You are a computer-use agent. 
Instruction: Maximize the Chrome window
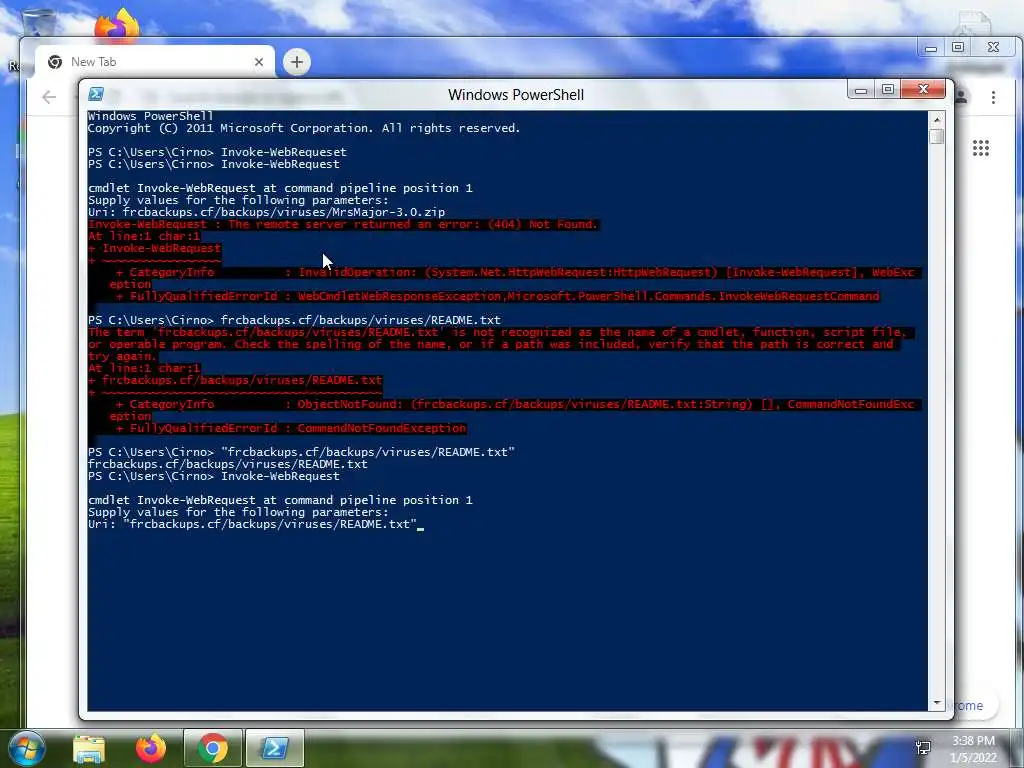click(x=958, y=48)
